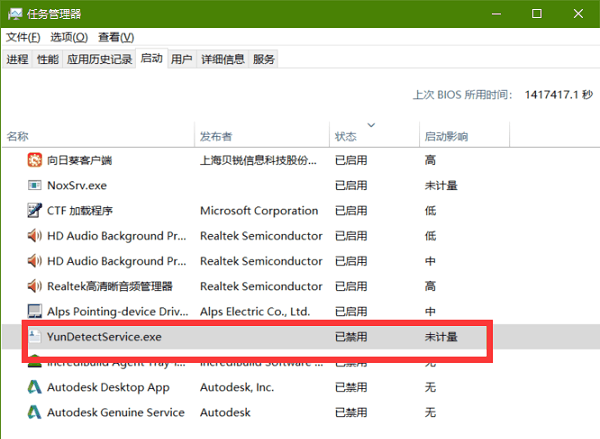Sort by the 启动影响 column header
The height and width of the screenshot is (439, 600).
click(465, 136)
